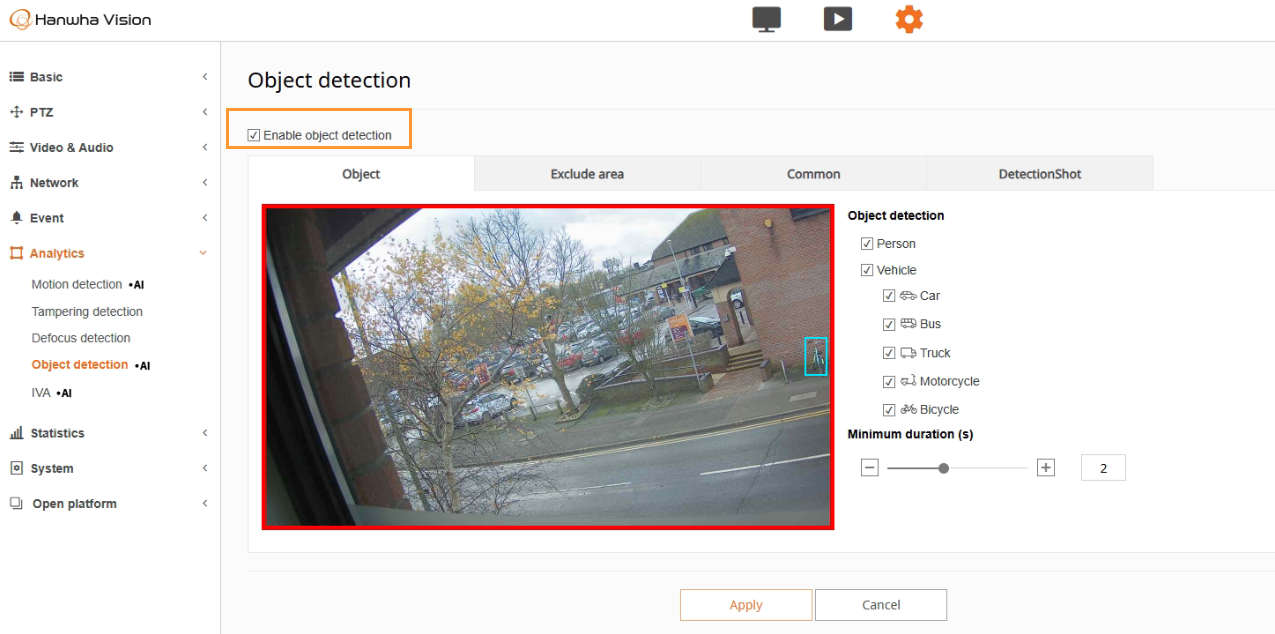Screen dimensions: 1275x634
Task: Click the Apply button
Action: click(746, 605)
